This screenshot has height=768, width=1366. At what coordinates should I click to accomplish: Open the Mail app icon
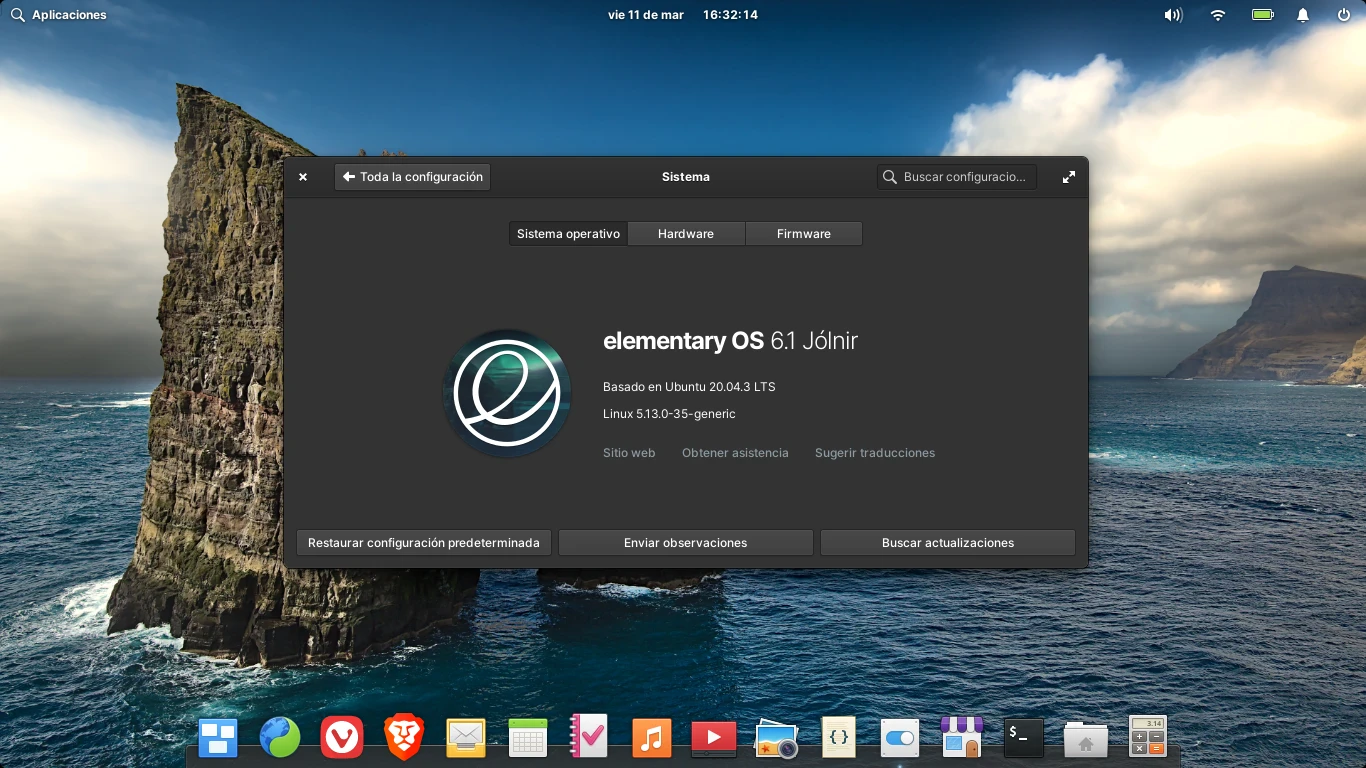coord(466,738)
